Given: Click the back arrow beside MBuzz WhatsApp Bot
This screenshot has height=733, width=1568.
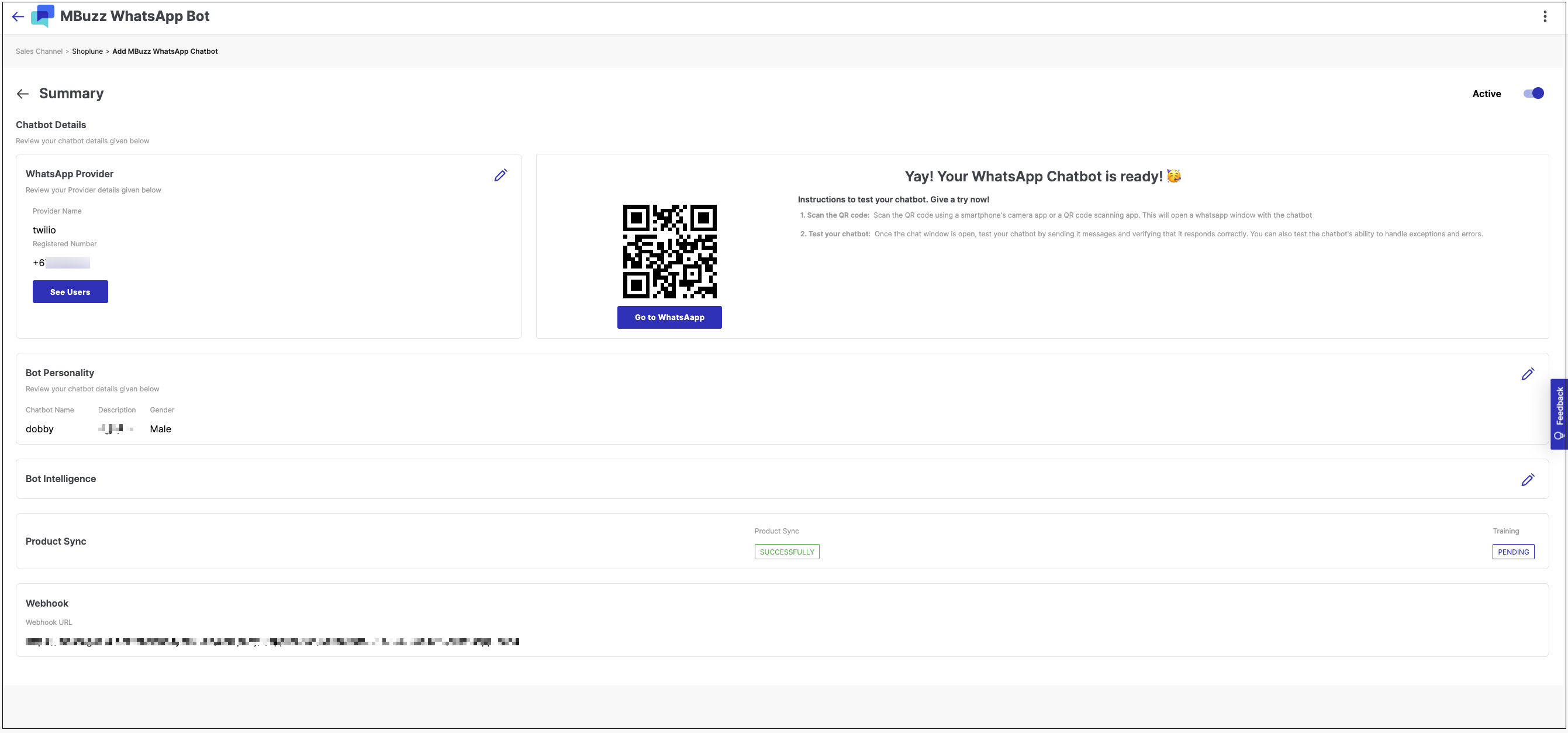Looking at the screenshot, I should [18, 16].
